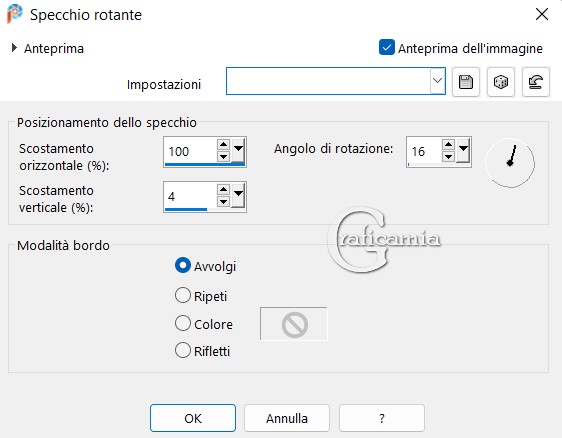Select the Rifletti edge mode
562x438 pixels.
pos(182,351)
